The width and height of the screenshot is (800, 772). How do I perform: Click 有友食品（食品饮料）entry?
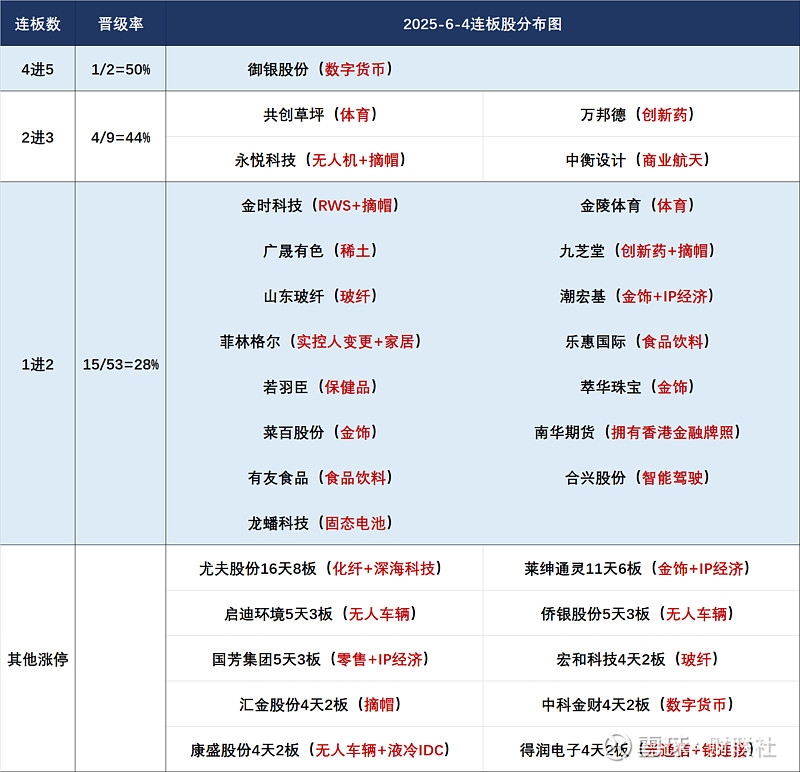click(320, 478)
